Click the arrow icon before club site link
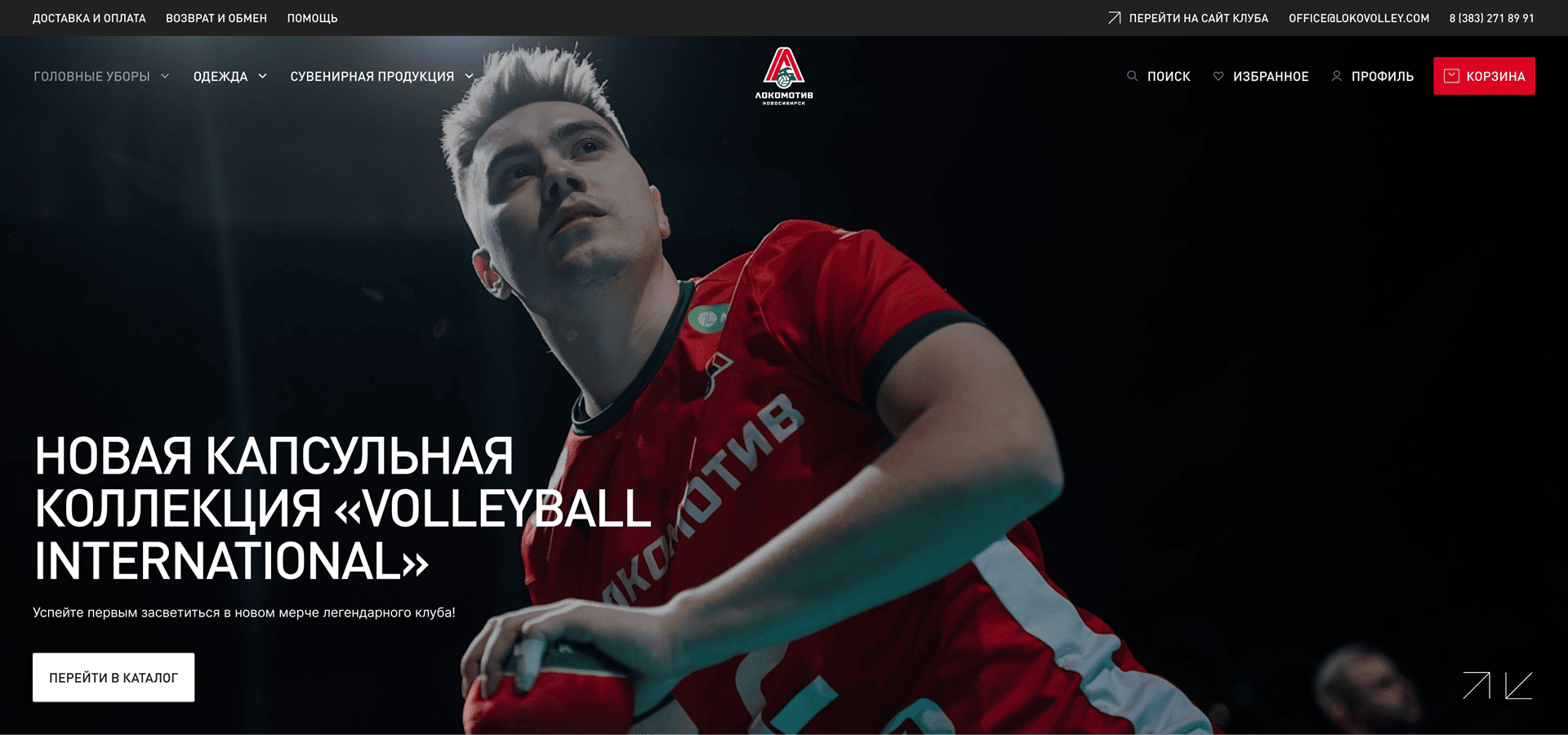This screenshot has height=735, width=1568. [1115, 18]
